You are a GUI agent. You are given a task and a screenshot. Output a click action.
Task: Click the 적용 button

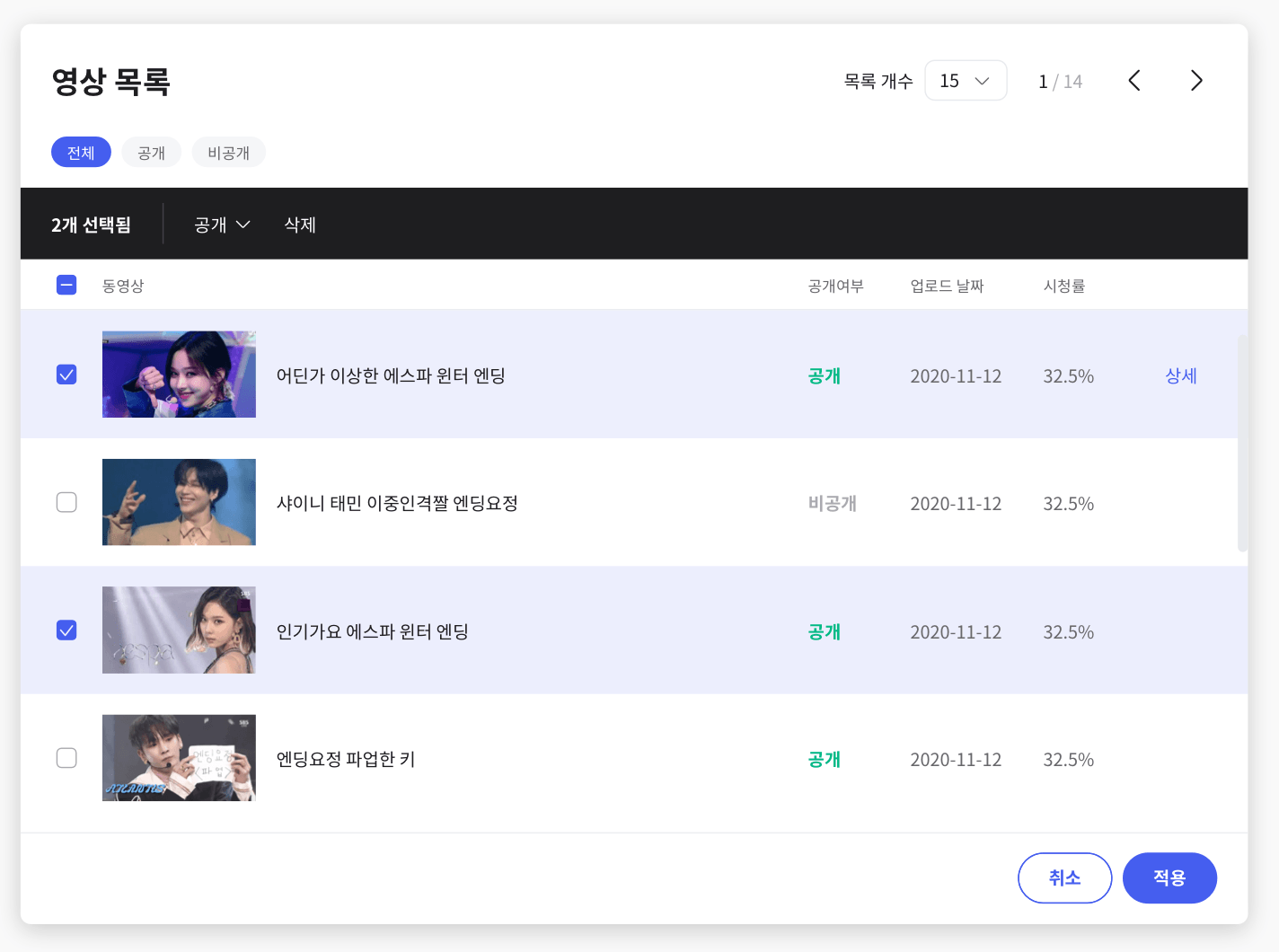click(x=1169, y=877)
